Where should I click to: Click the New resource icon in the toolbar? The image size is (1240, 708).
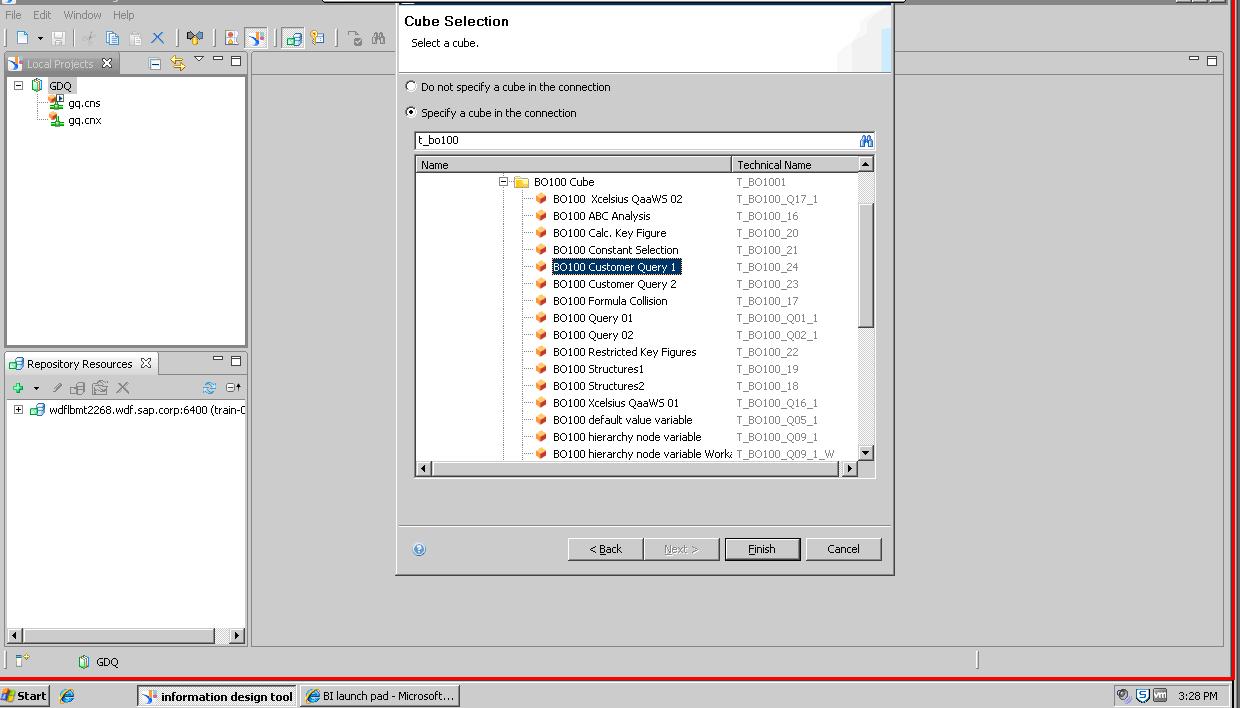pyautogui.click(x=22, y=38)
